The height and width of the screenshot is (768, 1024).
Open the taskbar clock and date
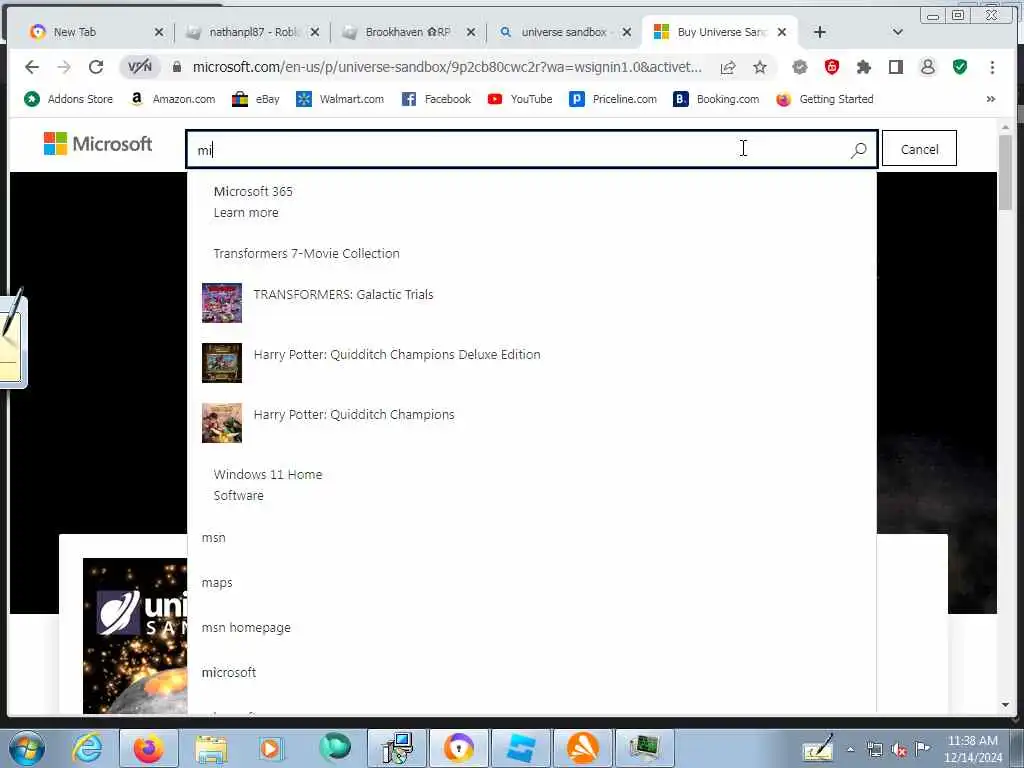point(973,749)
